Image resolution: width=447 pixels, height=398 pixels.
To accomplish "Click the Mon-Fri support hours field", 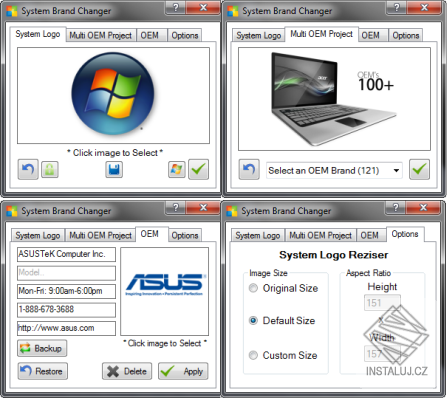I will pyautogui.click(x=66, y=291).
